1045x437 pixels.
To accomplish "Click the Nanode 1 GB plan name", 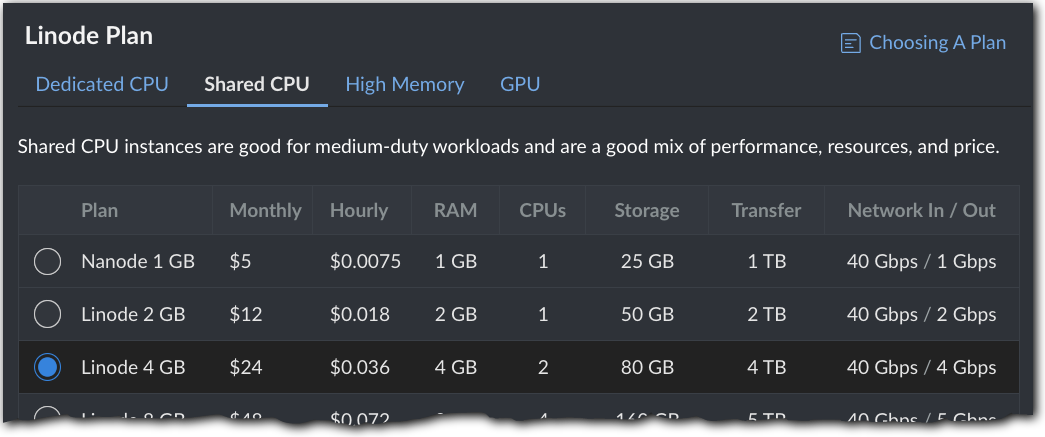I will 138,262.
